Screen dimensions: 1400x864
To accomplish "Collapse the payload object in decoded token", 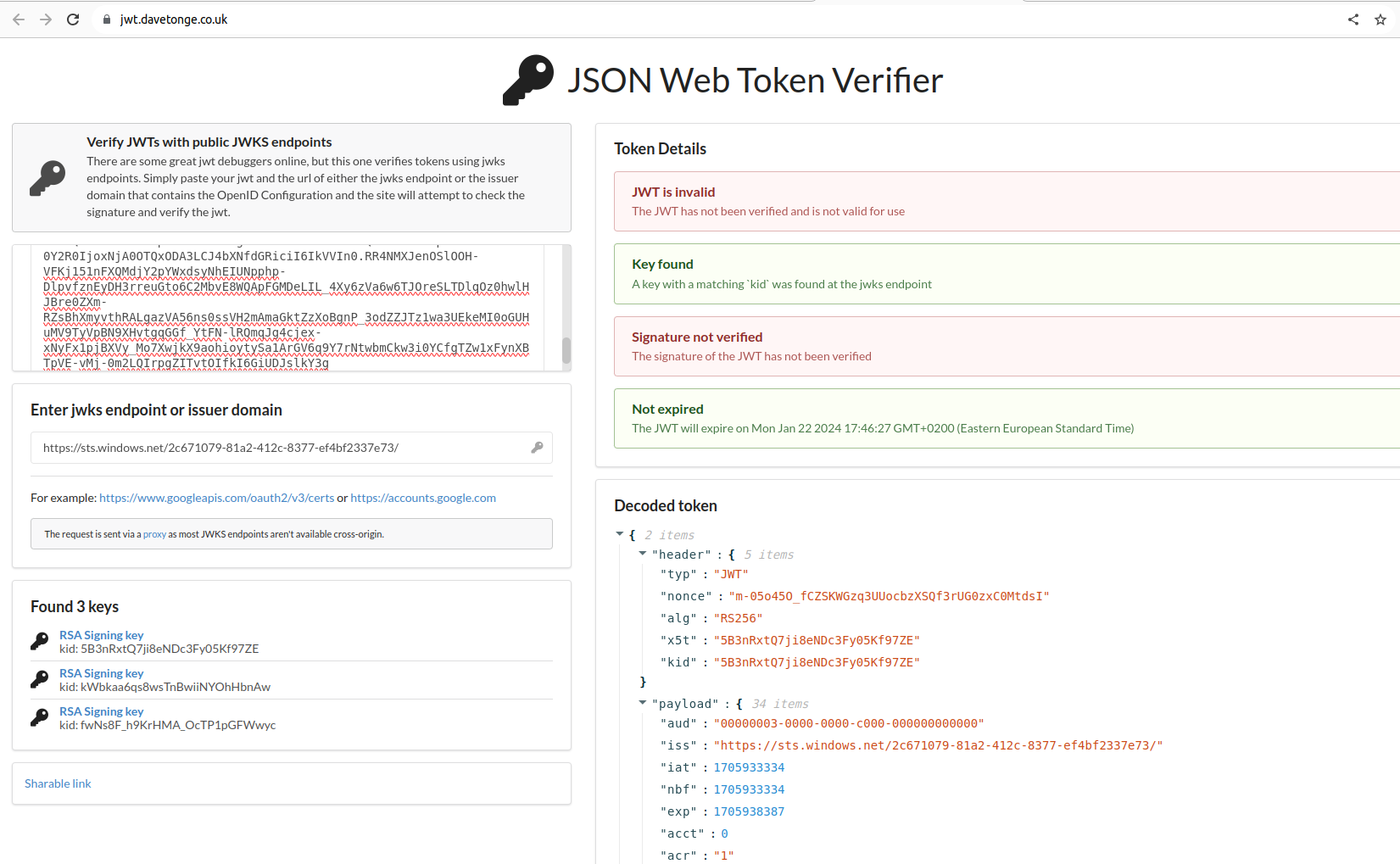I will point(643,703).
